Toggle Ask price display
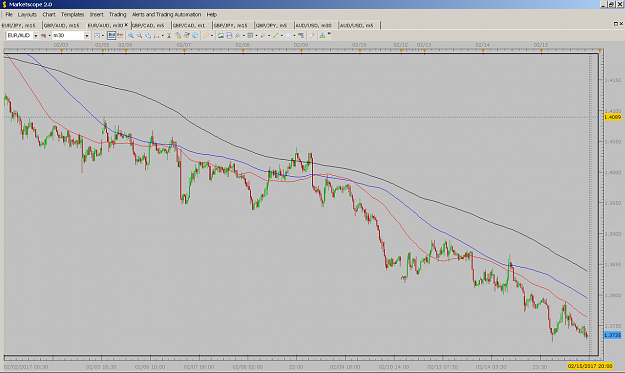Viewport: 625px width, 373px height. tap(120, 35)
